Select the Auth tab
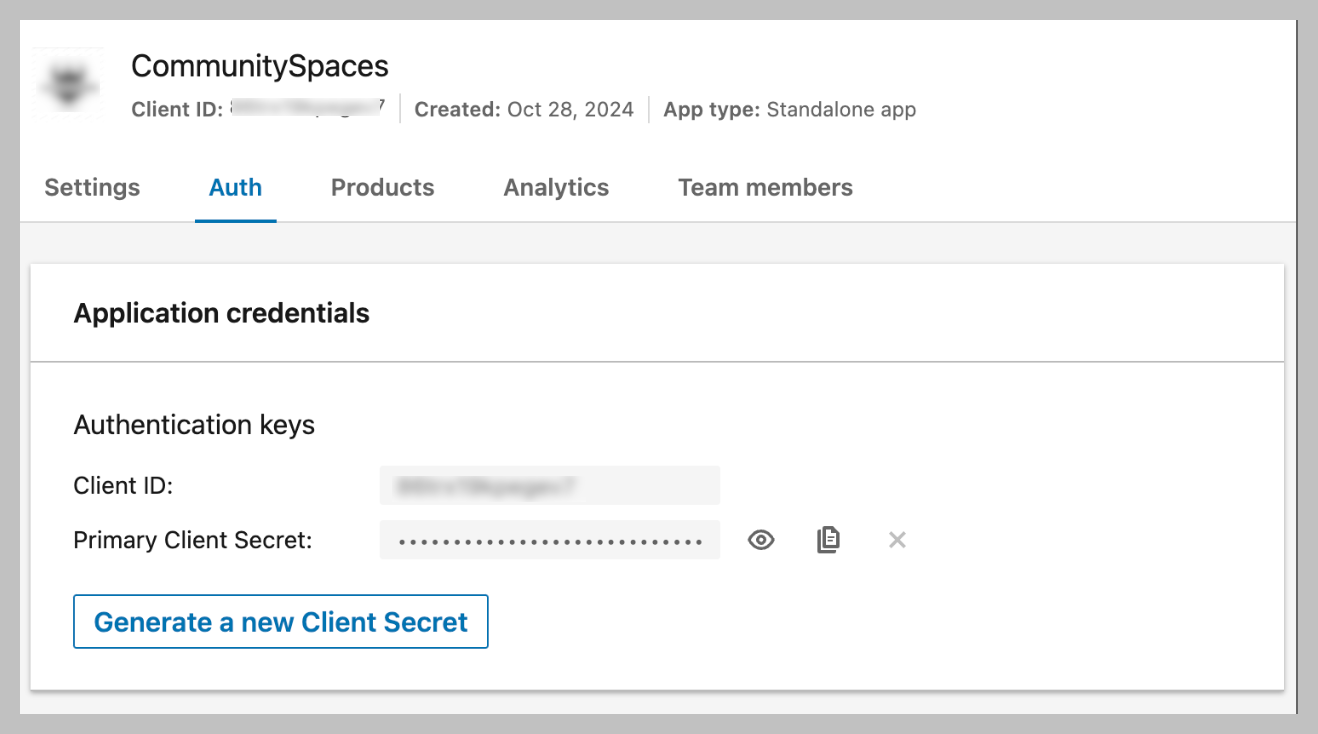The height and width of the screenshot is (734, 1318). pos(235,188)
